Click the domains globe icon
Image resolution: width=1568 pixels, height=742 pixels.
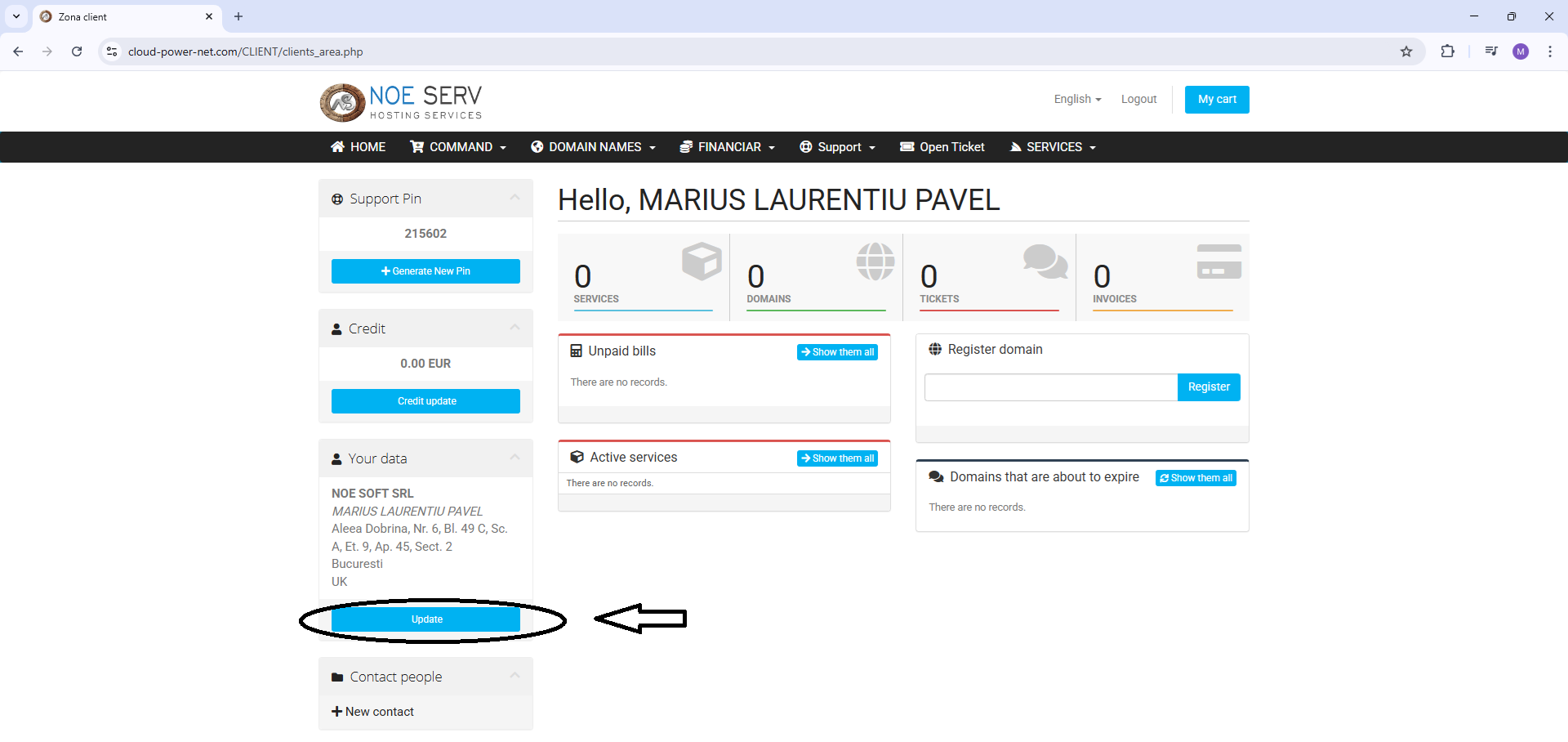coord(875,261)
